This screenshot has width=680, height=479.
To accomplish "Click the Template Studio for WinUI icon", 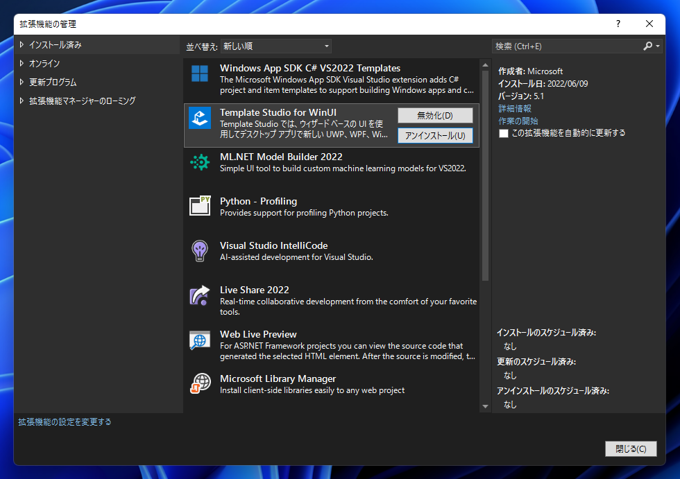I will (200, 118).
